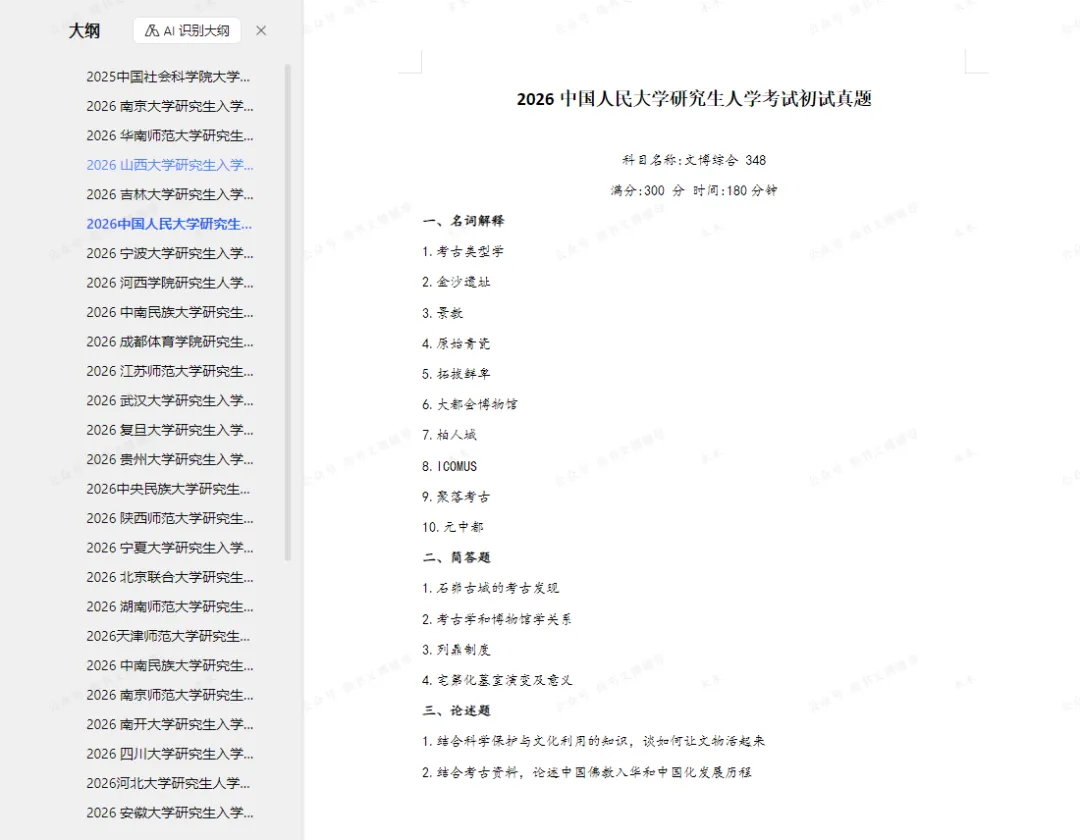Open 2026 北京联合大学研究生 outline item

(169, 577)
